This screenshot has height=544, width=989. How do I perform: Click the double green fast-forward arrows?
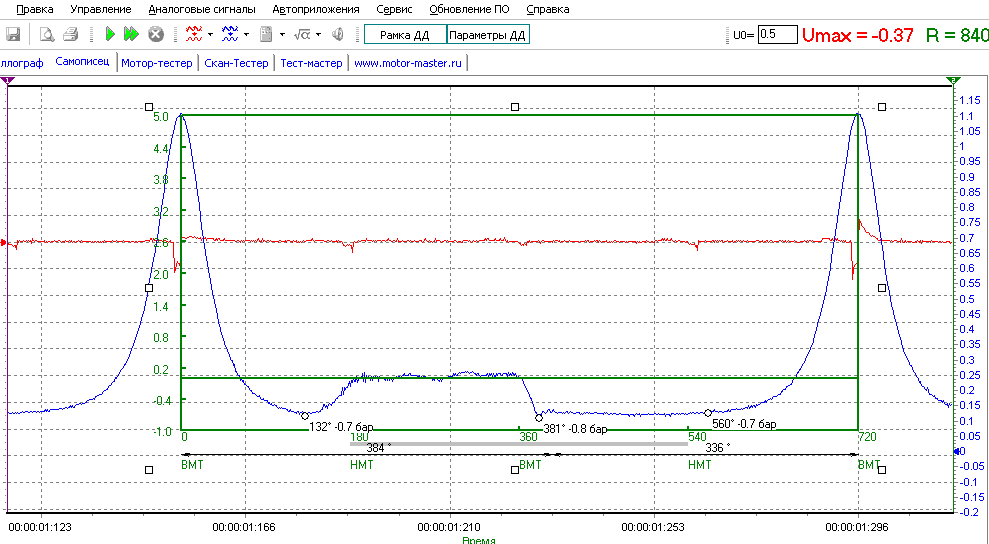[x=131, y=34]
